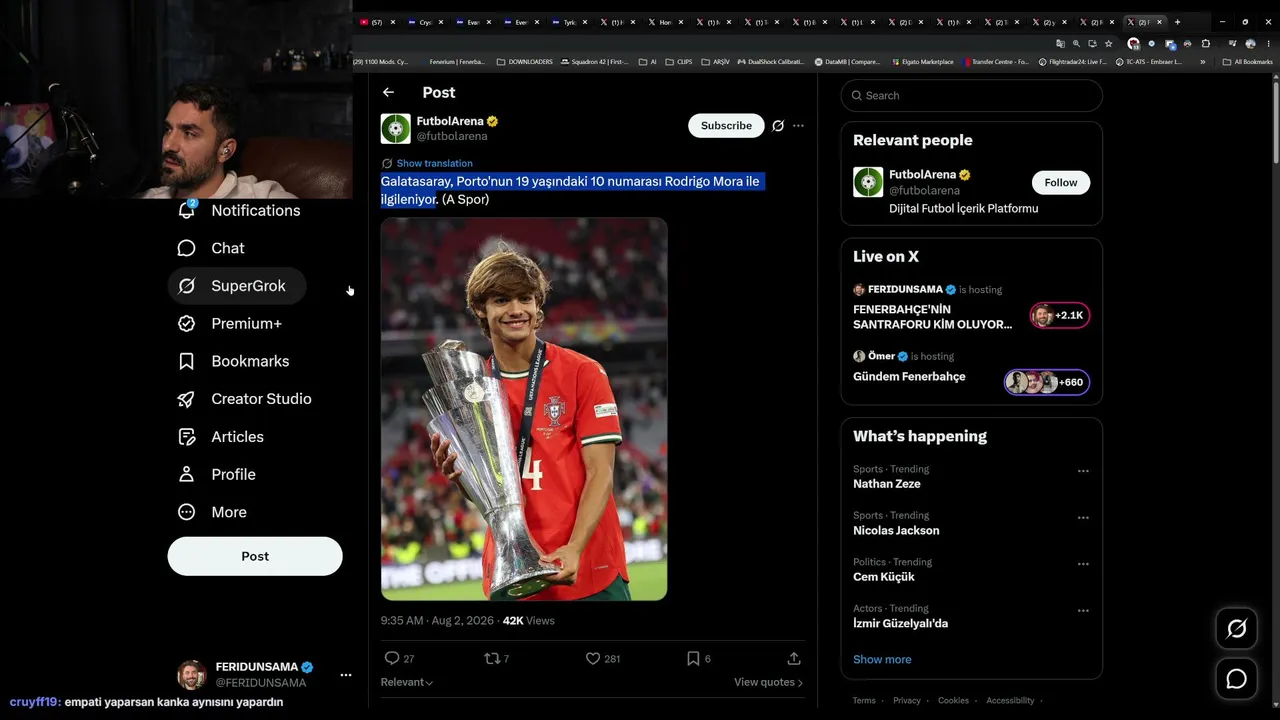Viewport: 1280px width, 720px height.
Task: Reply to the post via comment icon
Action: click(x=392, y=658)
